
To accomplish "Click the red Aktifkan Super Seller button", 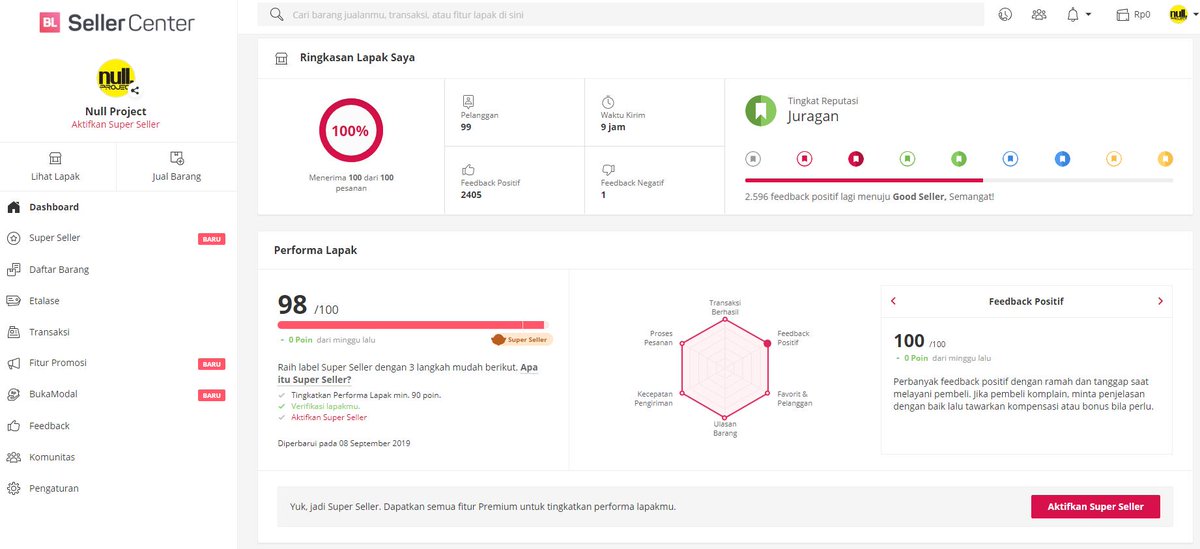I will (x=1095, y=506).
